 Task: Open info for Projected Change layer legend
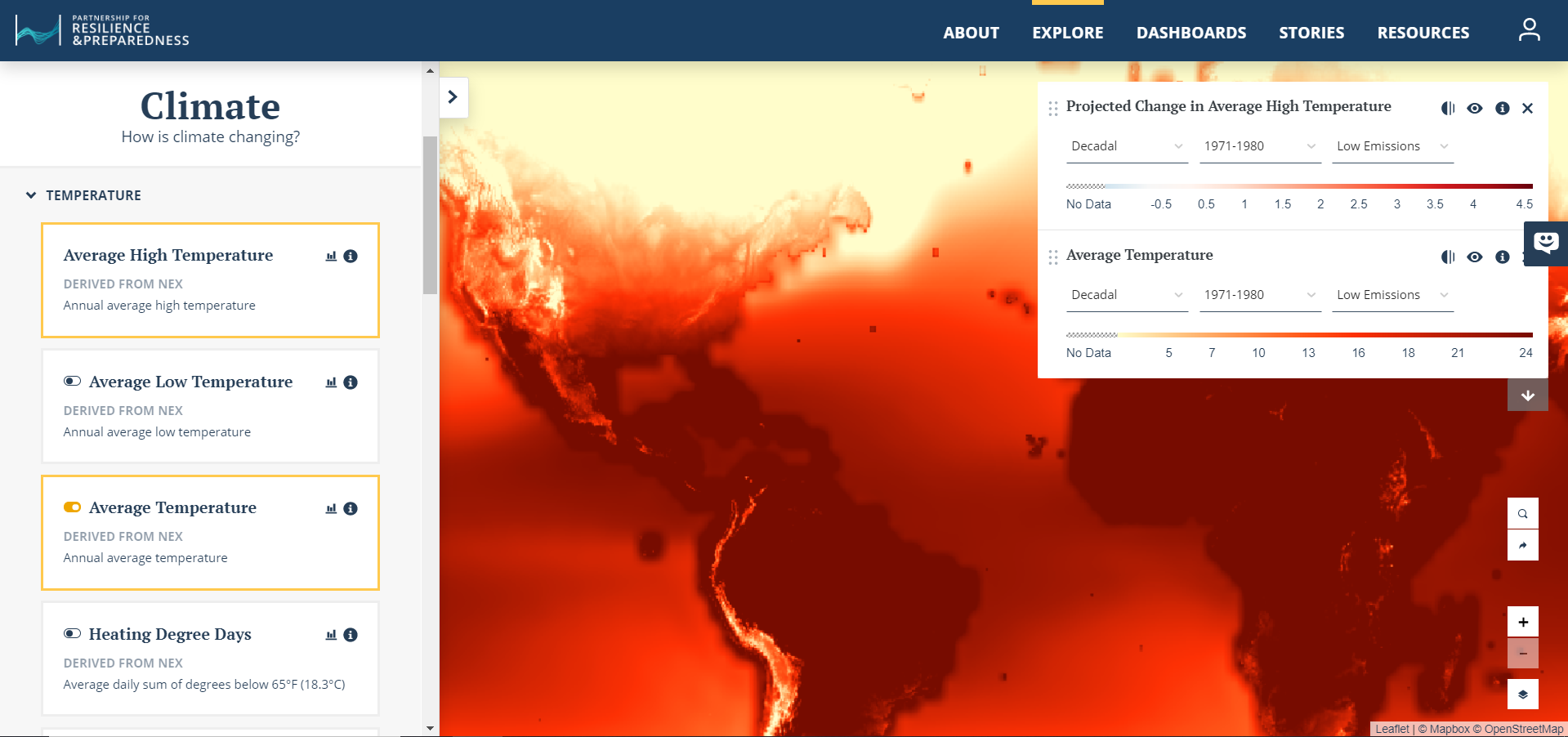tap(1502, 109)
